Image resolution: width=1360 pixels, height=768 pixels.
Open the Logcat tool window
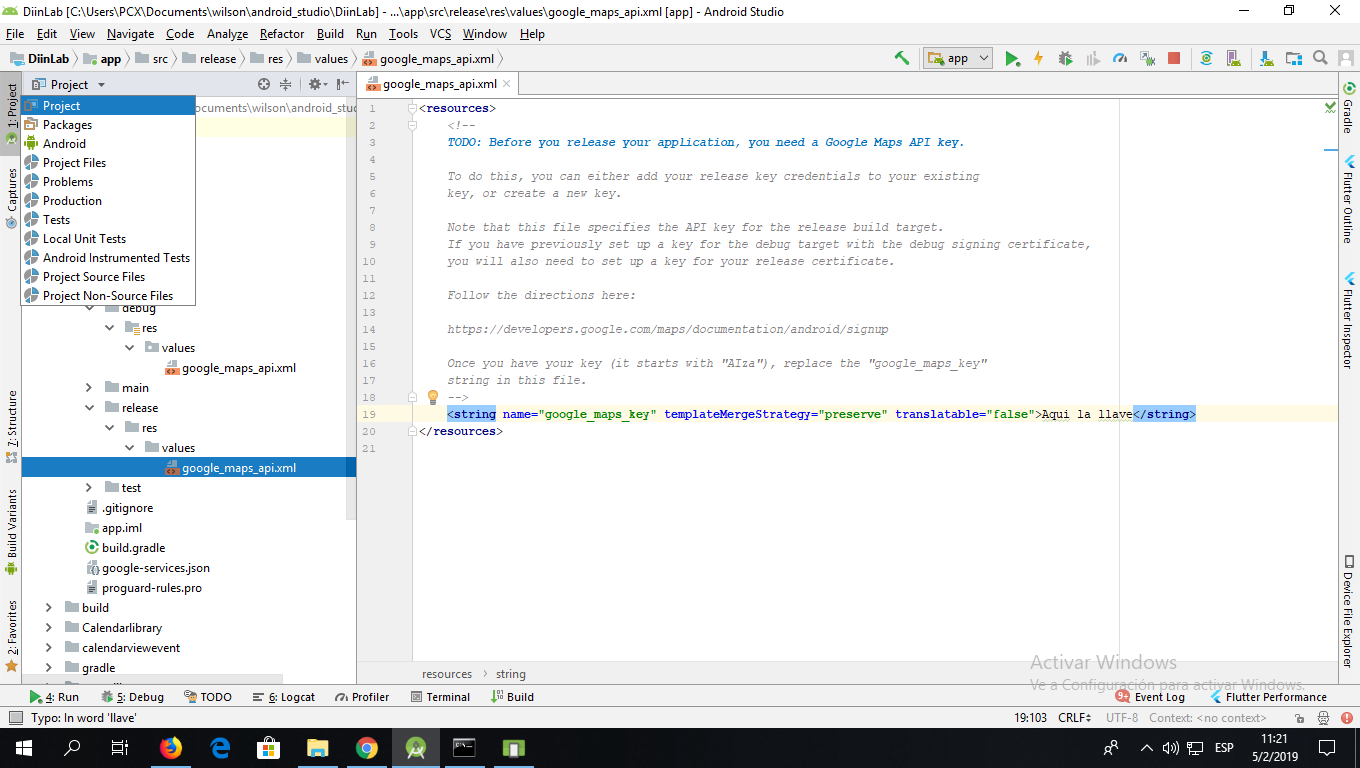point(284,697)
